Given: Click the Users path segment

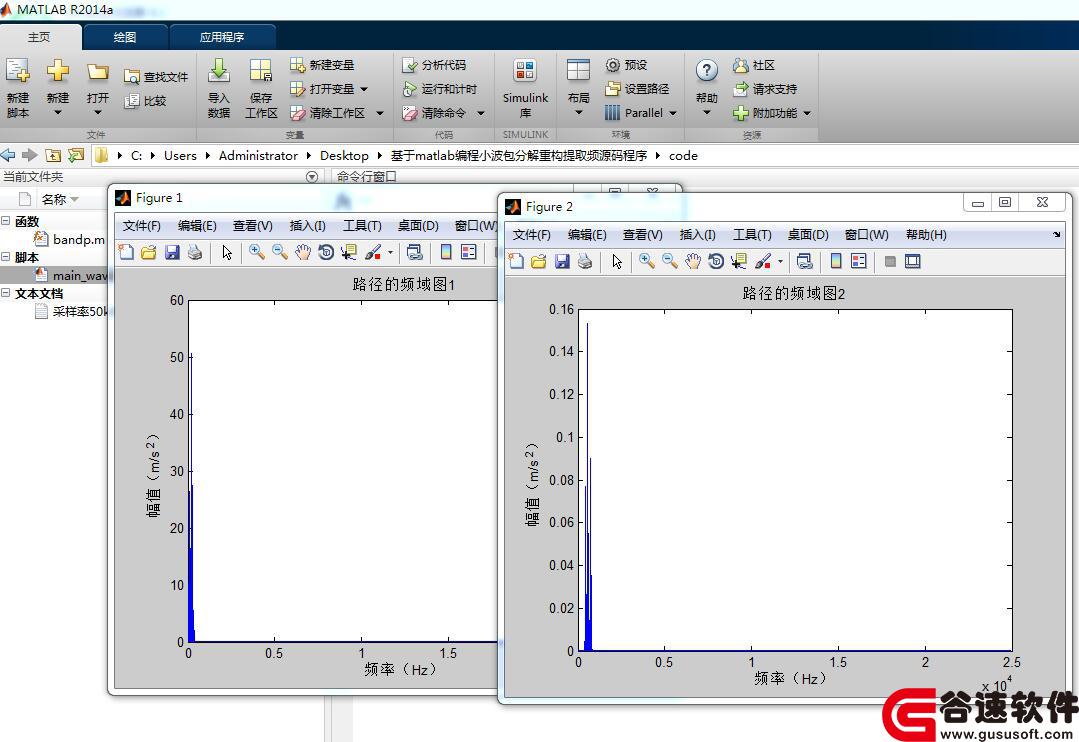Looking at the screenshot, I should 180,156.
